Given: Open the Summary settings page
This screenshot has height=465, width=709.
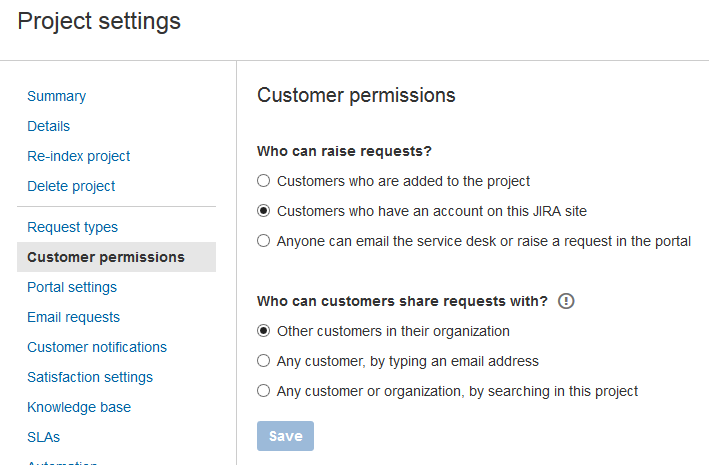Looking at the screenshot, I should point(57,96).
